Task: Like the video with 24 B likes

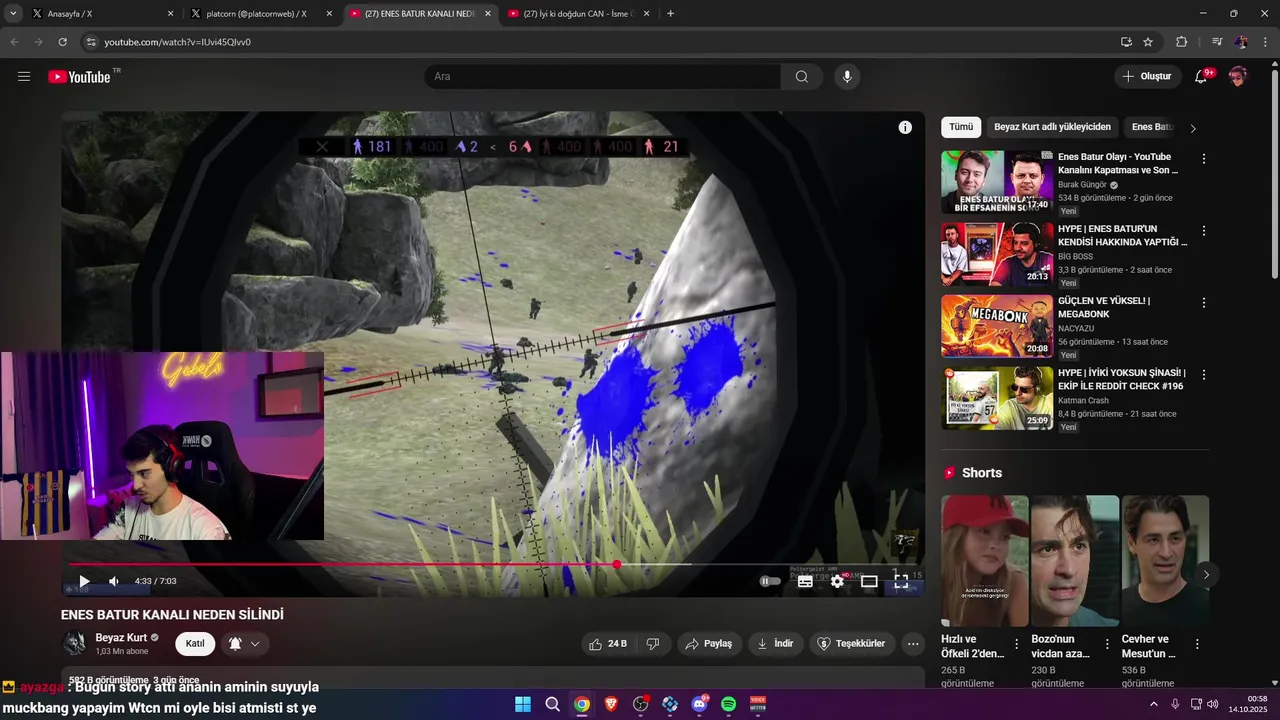Action: (608, 643)
